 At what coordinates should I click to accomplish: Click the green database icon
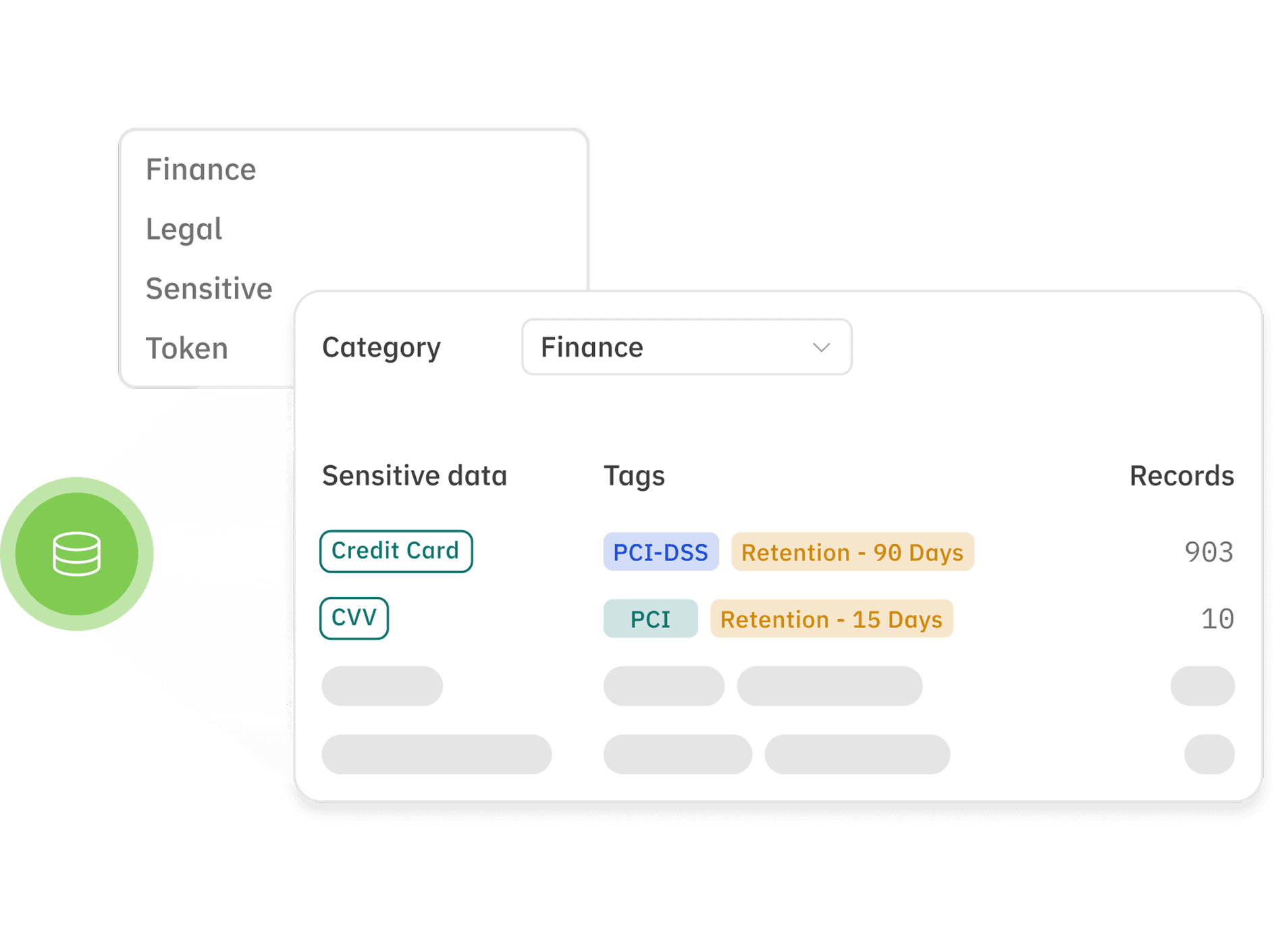click(76, 554)
